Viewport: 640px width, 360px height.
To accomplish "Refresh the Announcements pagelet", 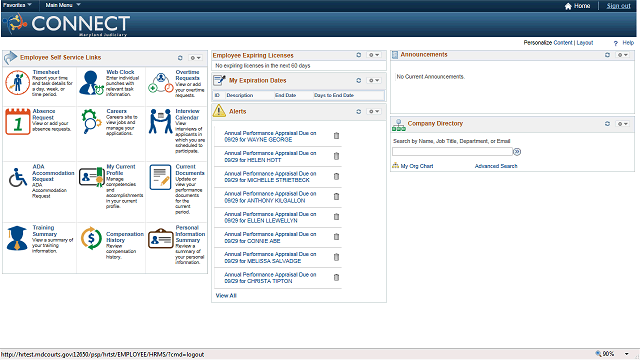I will click(x=607, y=55).
